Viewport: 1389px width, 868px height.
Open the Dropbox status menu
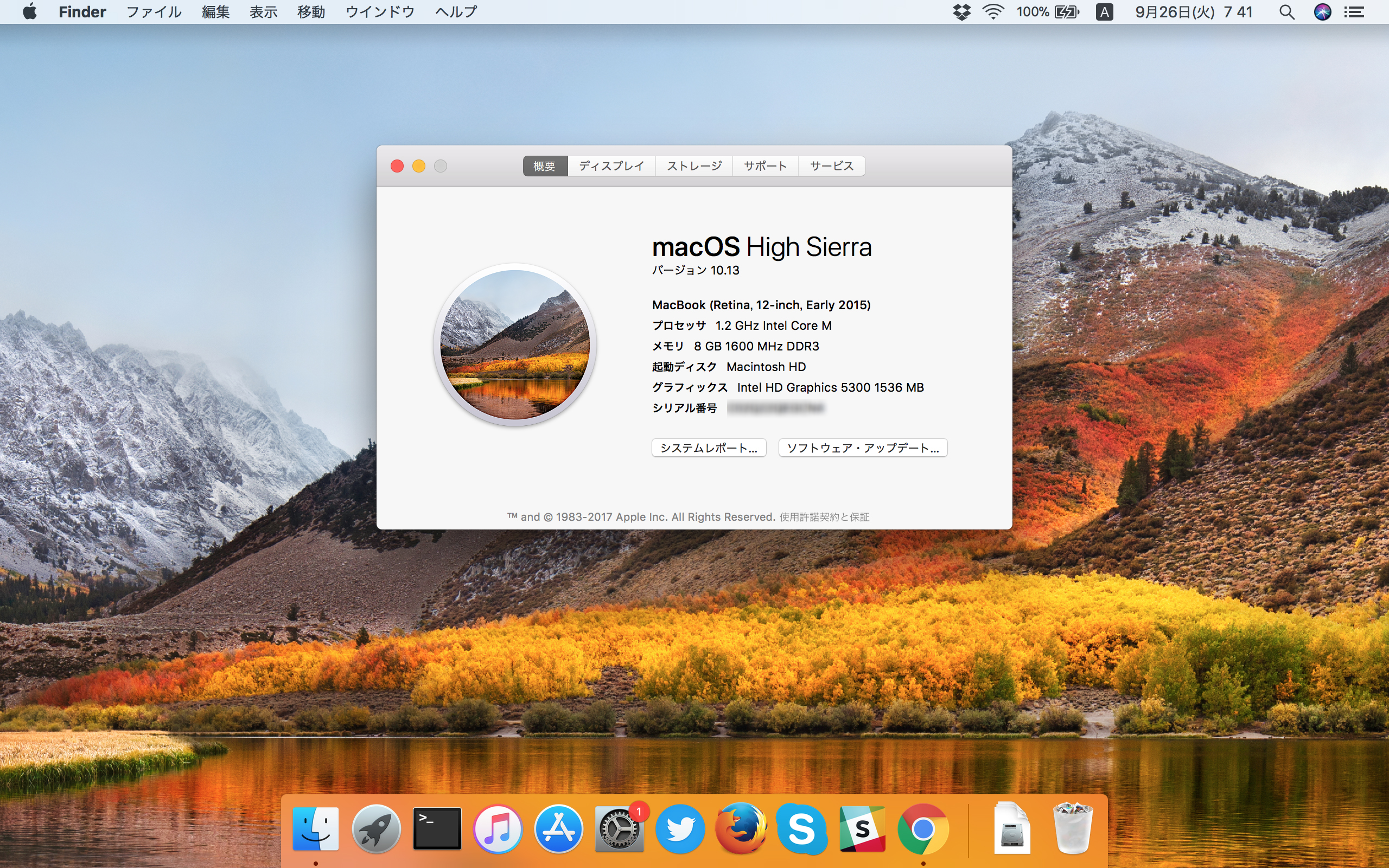962,11
